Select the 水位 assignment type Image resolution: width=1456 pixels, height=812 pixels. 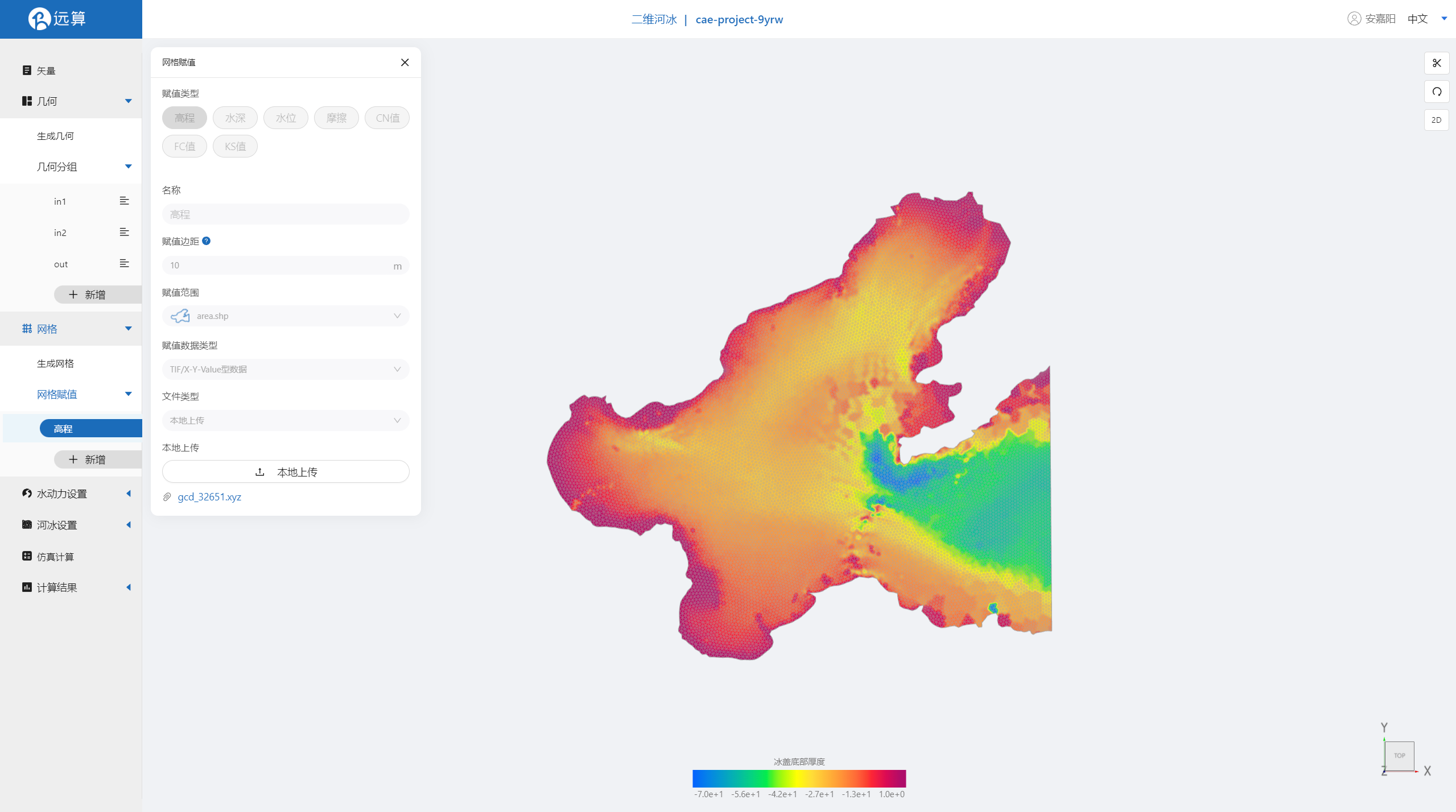(x=286, y=118)
